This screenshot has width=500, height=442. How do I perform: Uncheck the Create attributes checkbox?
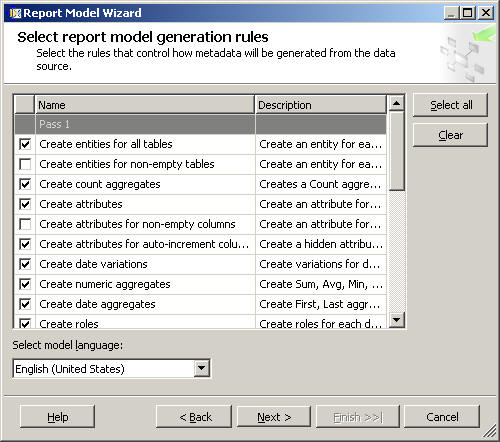tap(25, 204)
